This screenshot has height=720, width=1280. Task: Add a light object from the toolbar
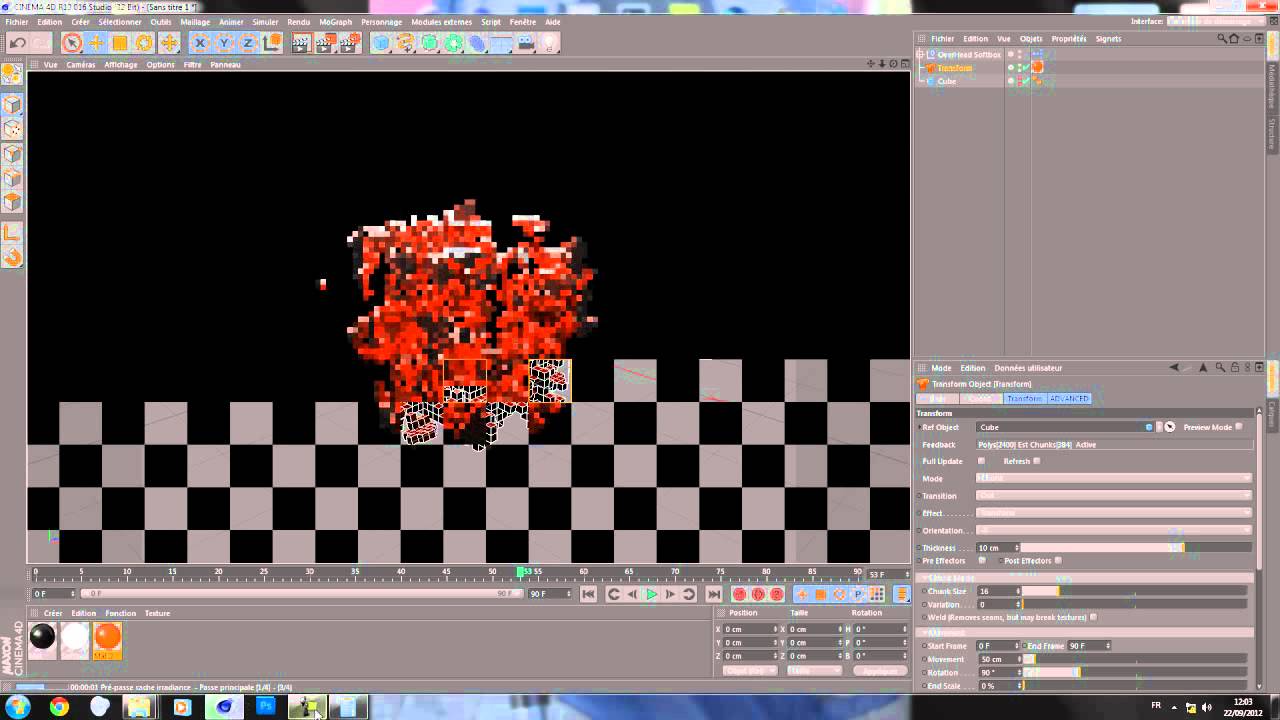(x=549, y=43)
